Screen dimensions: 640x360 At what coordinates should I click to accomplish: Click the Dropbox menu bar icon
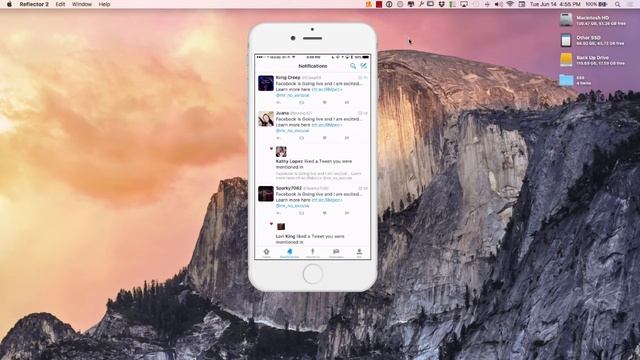pos(442,4)
